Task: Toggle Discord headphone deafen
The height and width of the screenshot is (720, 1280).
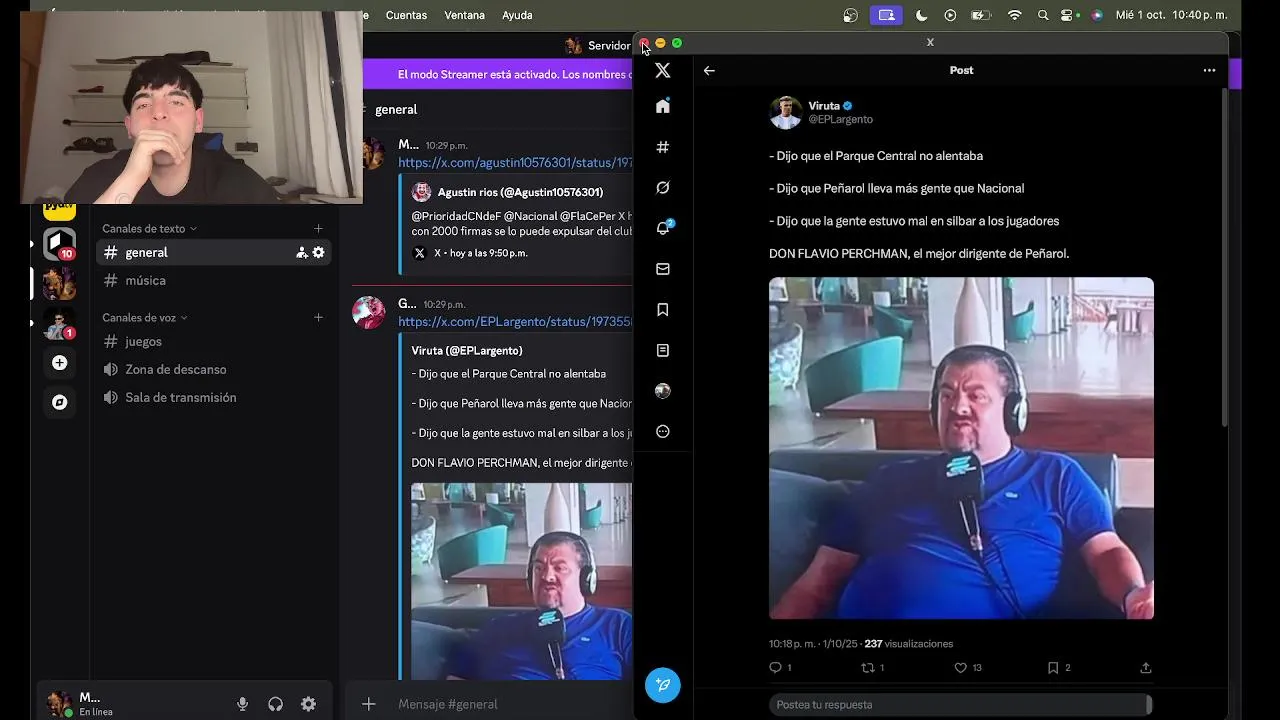Action: click(275, 704)
